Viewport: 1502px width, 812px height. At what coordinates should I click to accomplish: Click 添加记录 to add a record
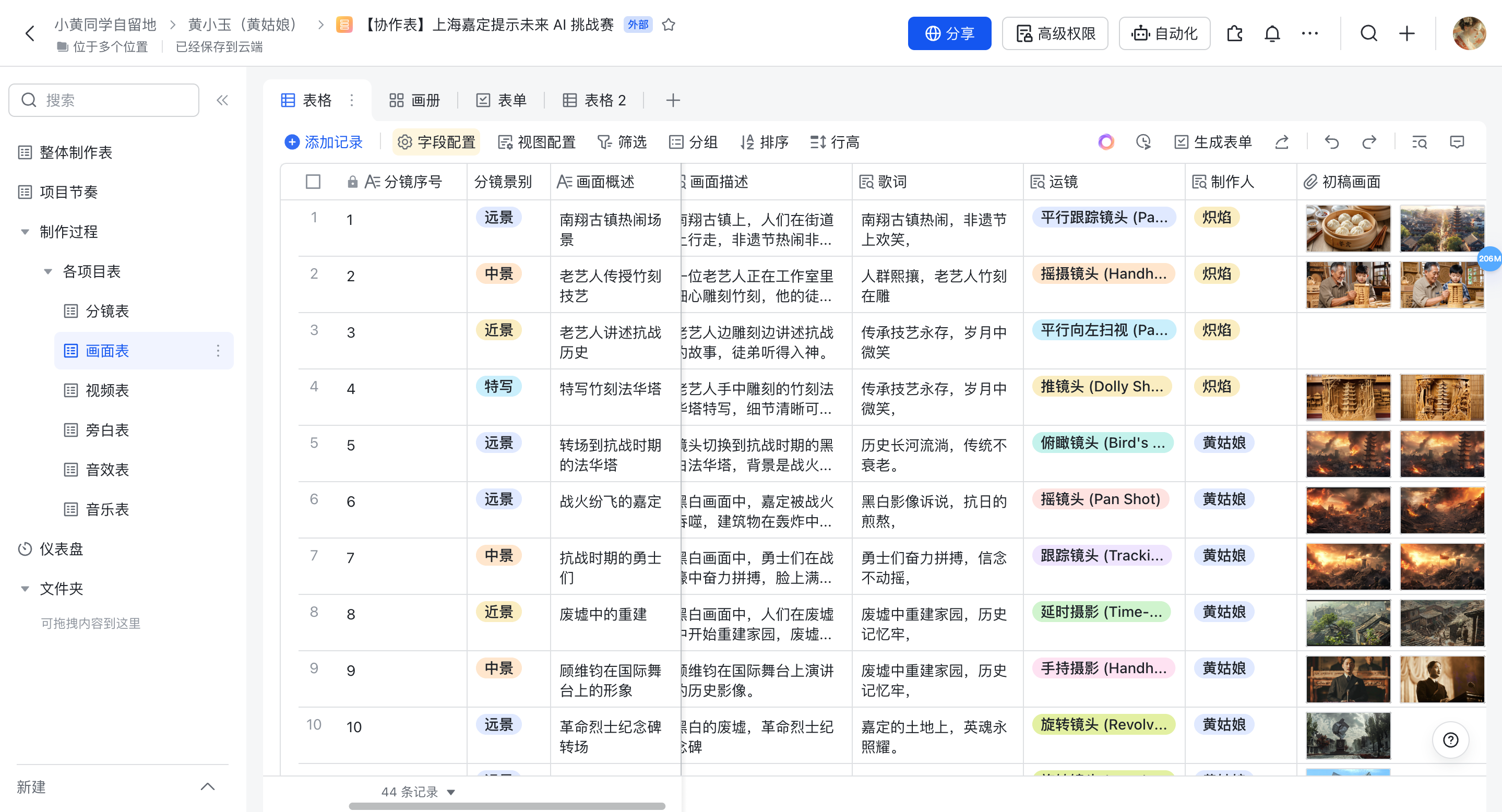(x=323, y=141)
